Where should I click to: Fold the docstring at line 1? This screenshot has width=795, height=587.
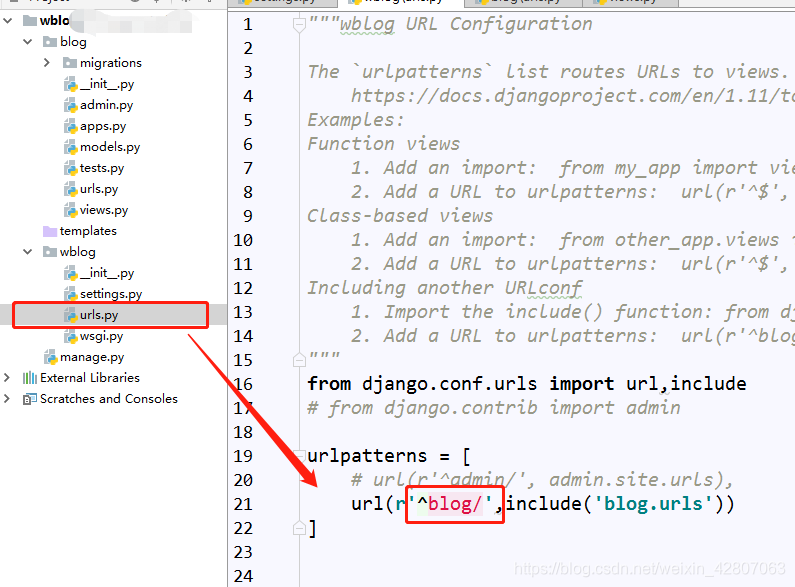point(299,24)
